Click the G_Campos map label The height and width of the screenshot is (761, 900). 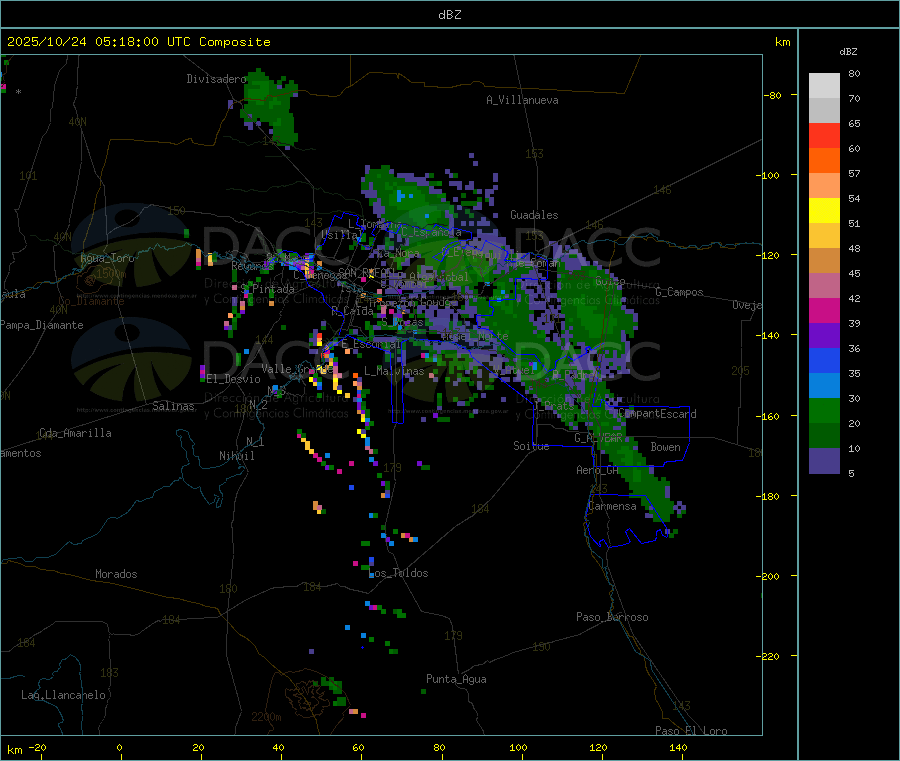pyautogui.click(x=680, y=292)
